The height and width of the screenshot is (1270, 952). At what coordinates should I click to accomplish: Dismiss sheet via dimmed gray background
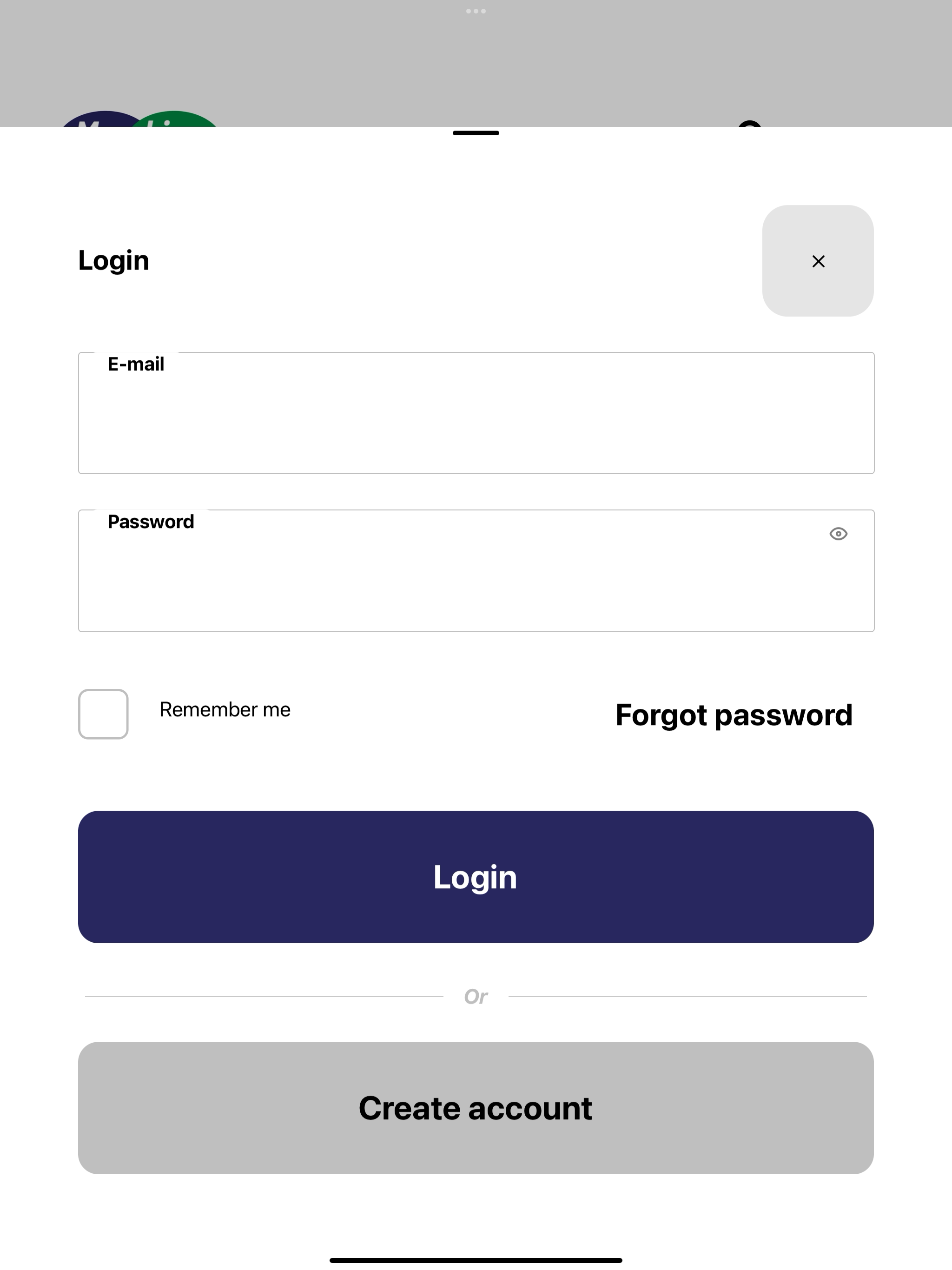(x=476, y=63)
